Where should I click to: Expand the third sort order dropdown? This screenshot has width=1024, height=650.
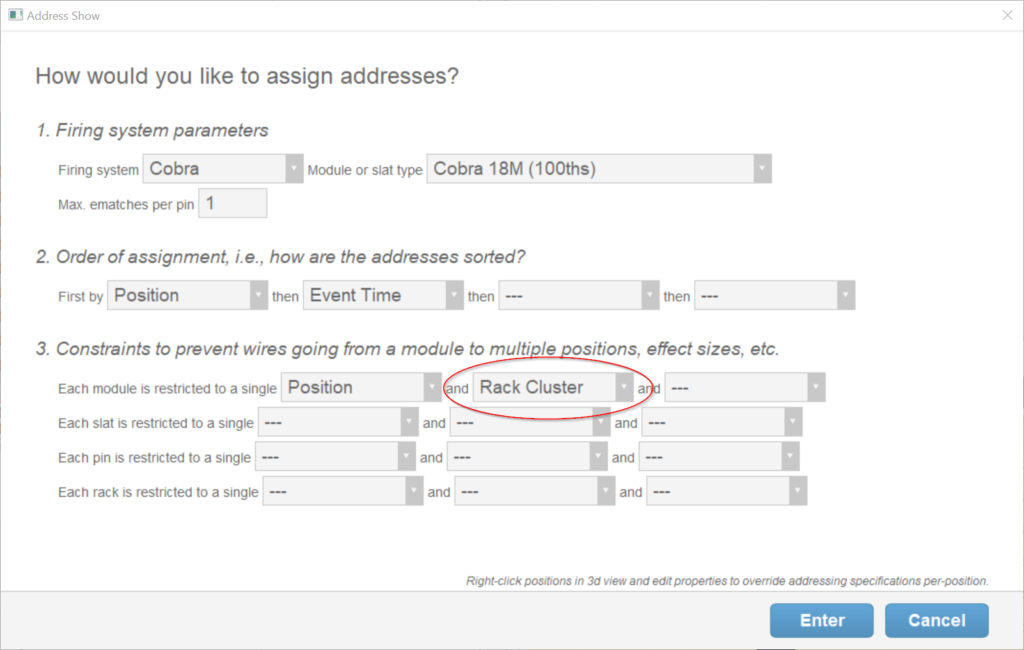coord(577,296)
